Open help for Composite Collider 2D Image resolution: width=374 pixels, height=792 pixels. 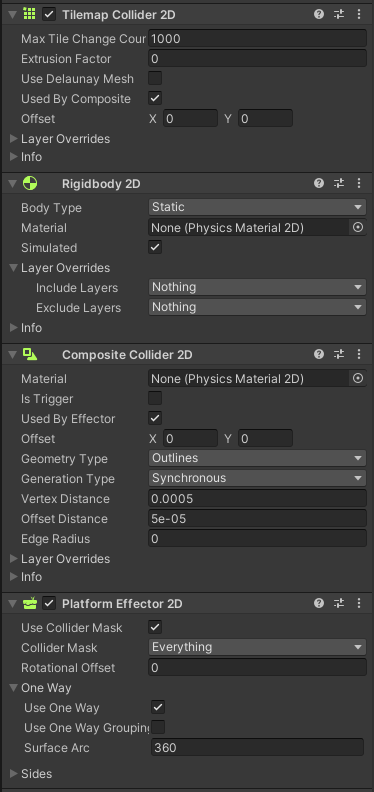(x=318, y=354)
